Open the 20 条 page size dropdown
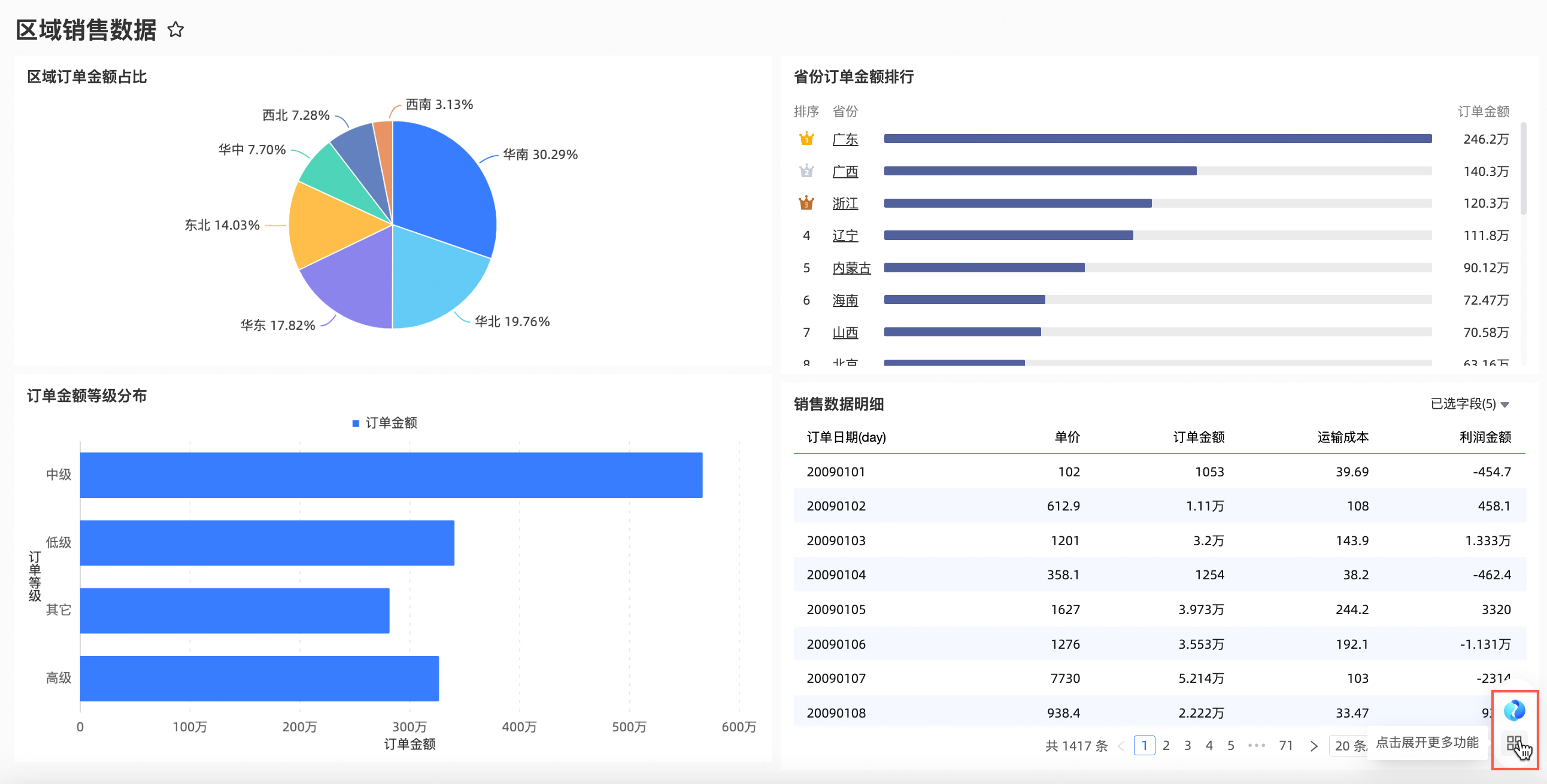This screenshot has height=784, width=1547. point(1349,746)
